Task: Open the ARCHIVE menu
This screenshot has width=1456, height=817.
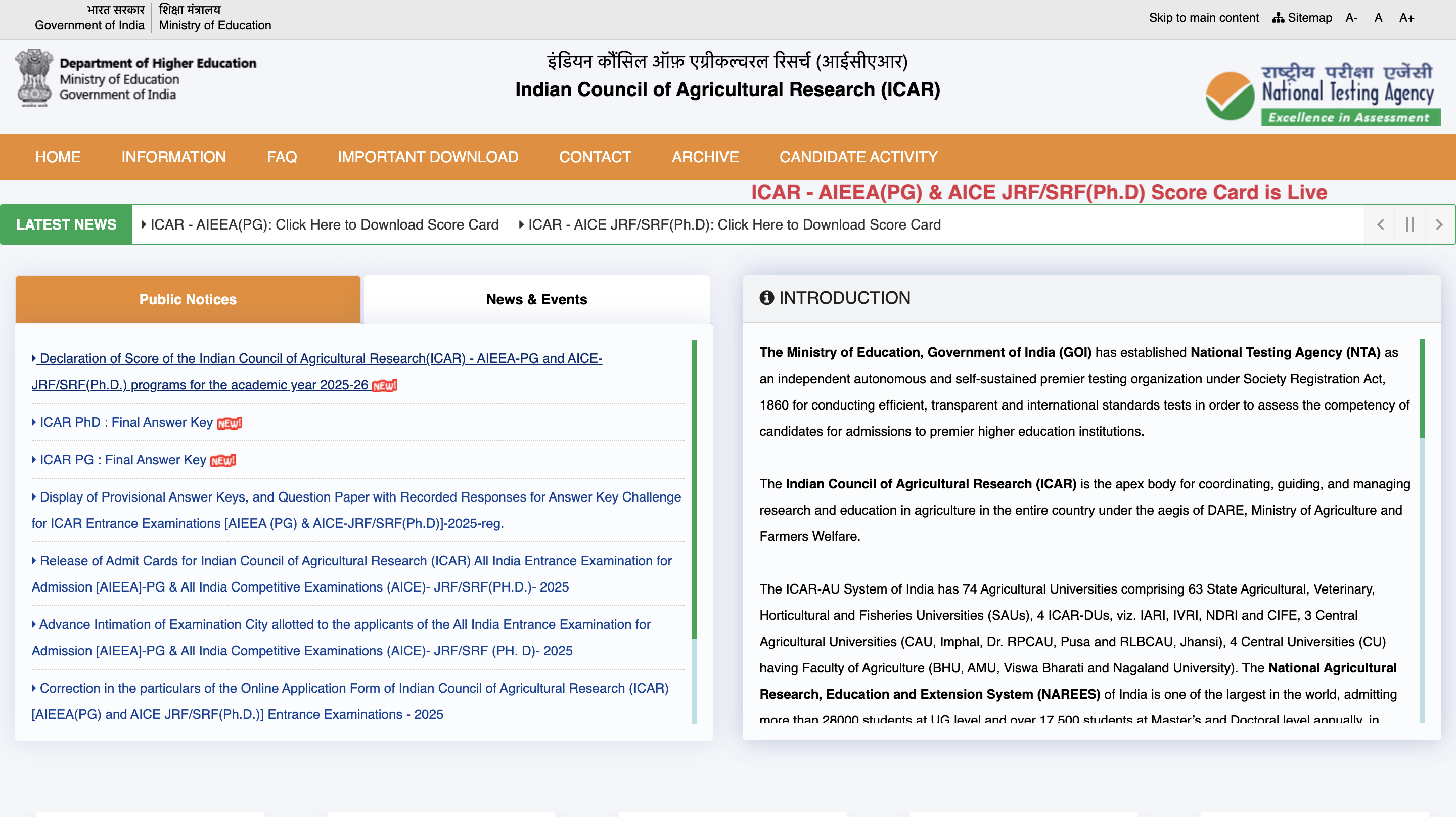Action: (705, 157)
